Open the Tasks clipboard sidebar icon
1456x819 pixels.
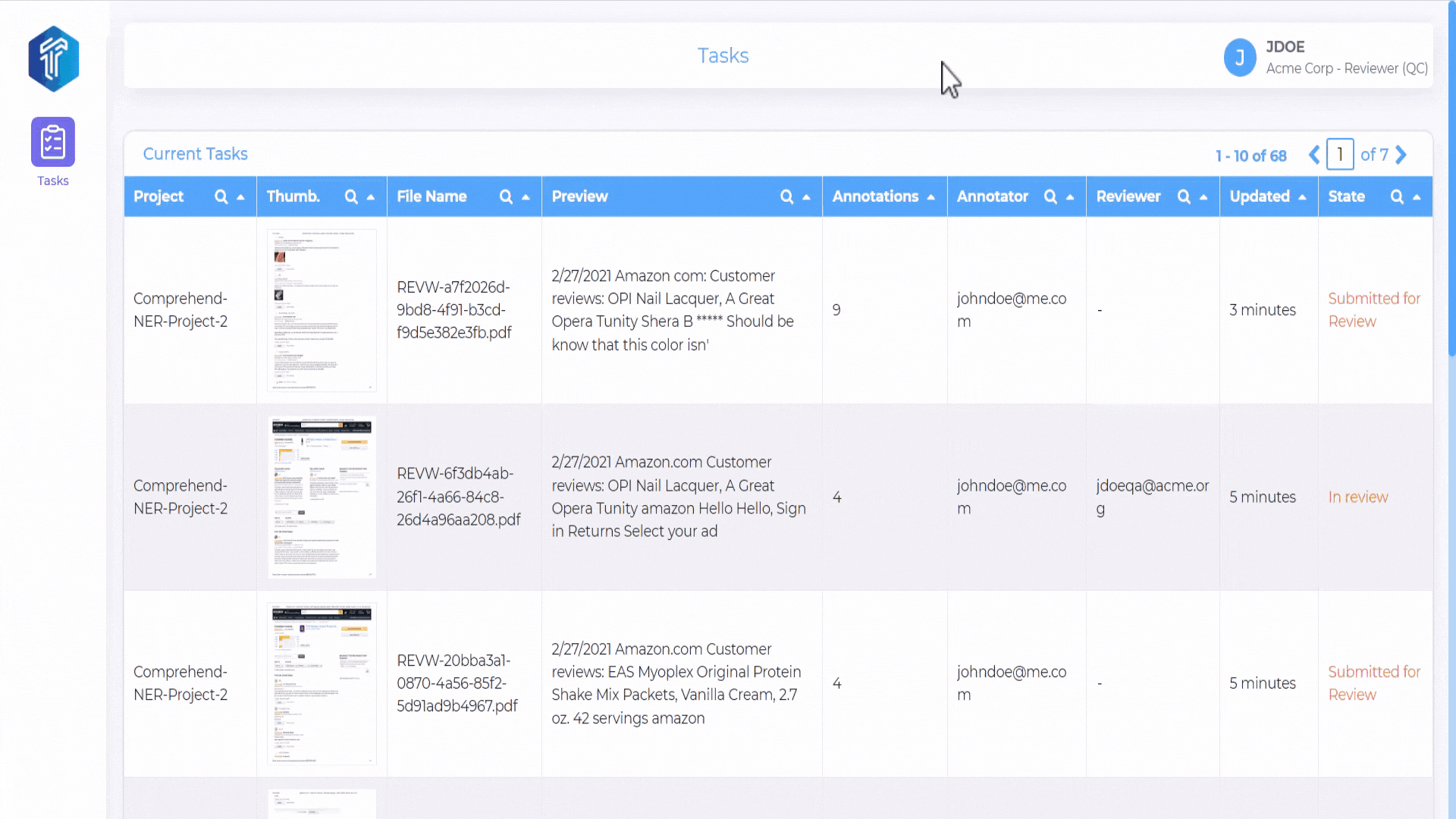coord(53,142)
